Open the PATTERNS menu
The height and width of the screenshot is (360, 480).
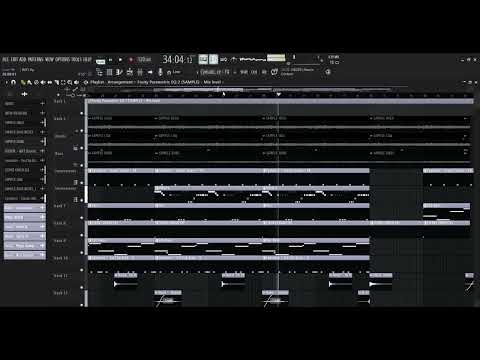(35, 60)
